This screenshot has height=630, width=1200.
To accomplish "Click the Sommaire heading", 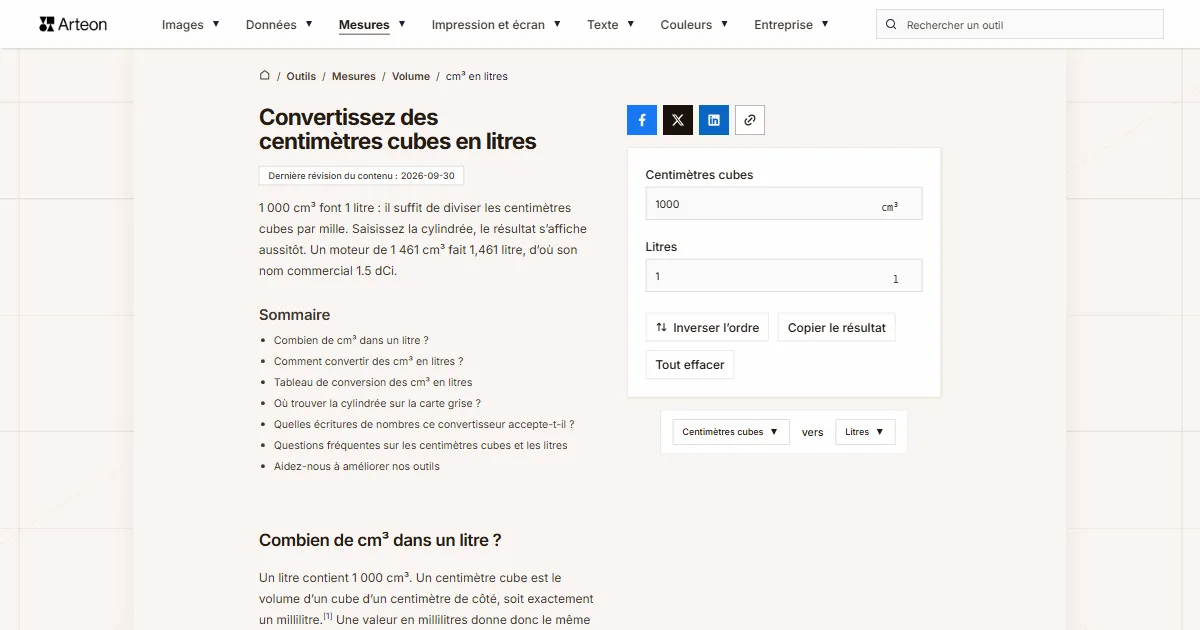I will click(x=294, y=315).
